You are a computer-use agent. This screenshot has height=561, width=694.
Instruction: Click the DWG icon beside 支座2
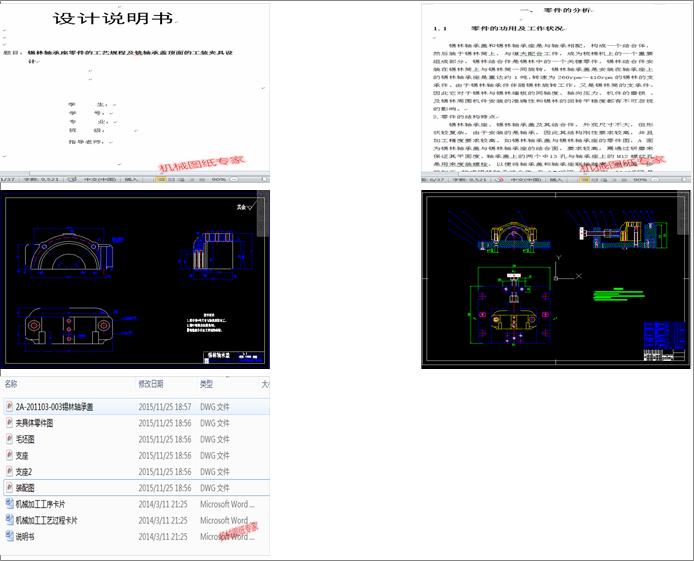[9, 471]
